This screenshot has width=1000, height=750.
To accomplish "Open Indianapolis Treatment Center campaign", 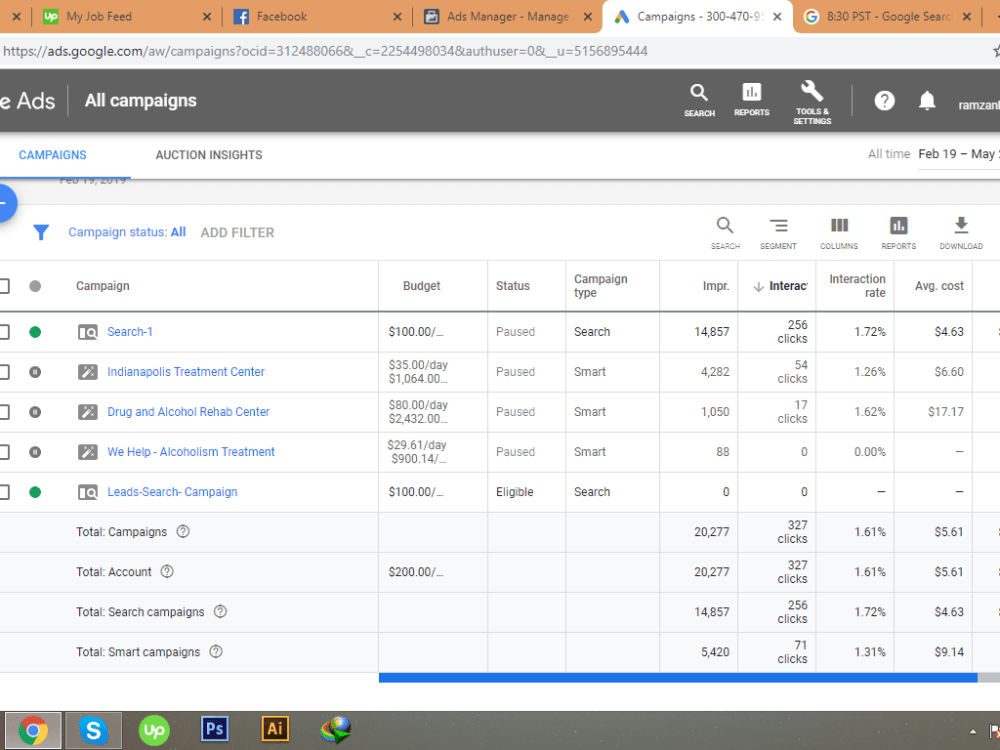I will tap(186, 372).
